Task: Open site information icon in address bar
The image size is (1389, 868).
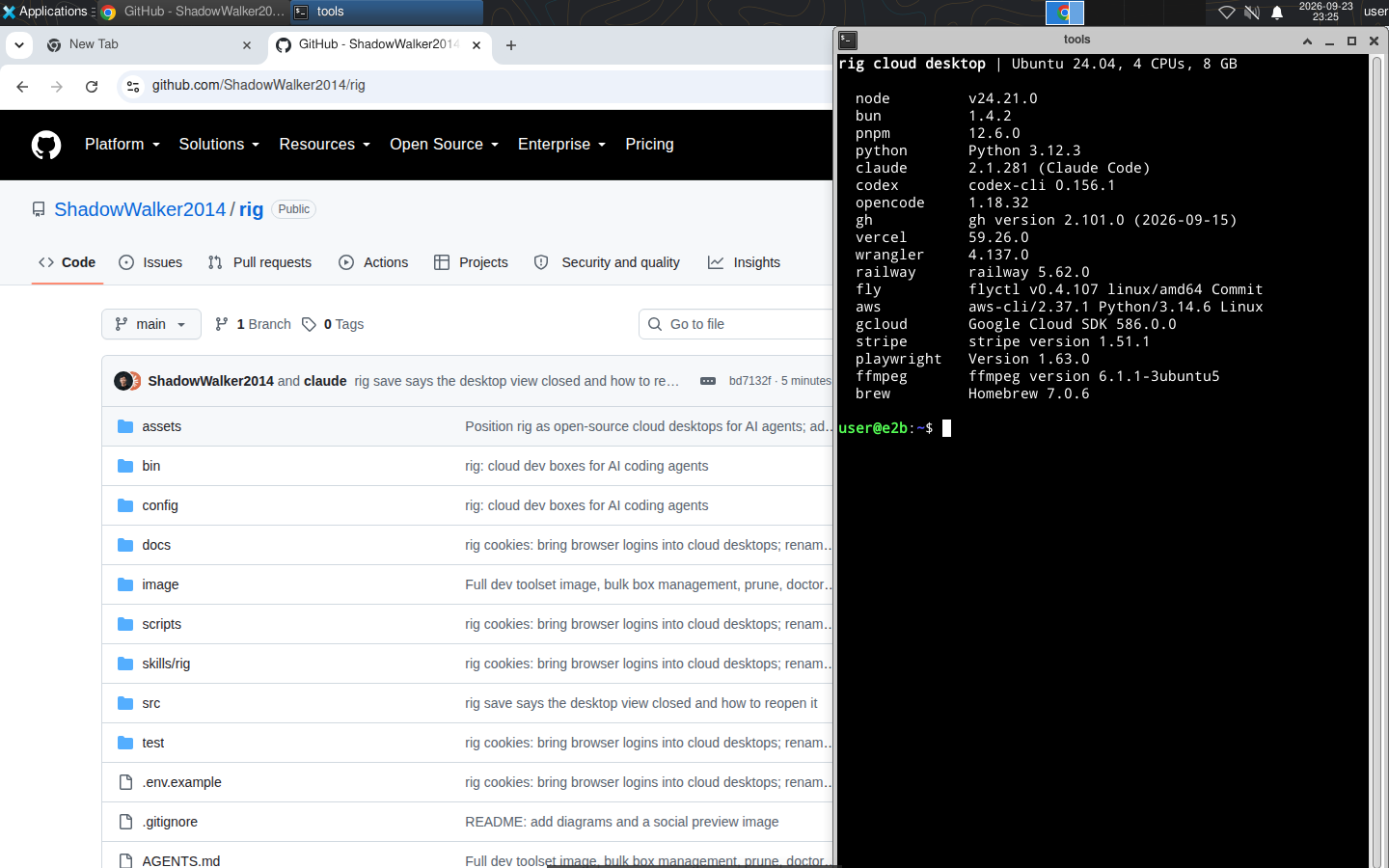Action: click(133, 86)
